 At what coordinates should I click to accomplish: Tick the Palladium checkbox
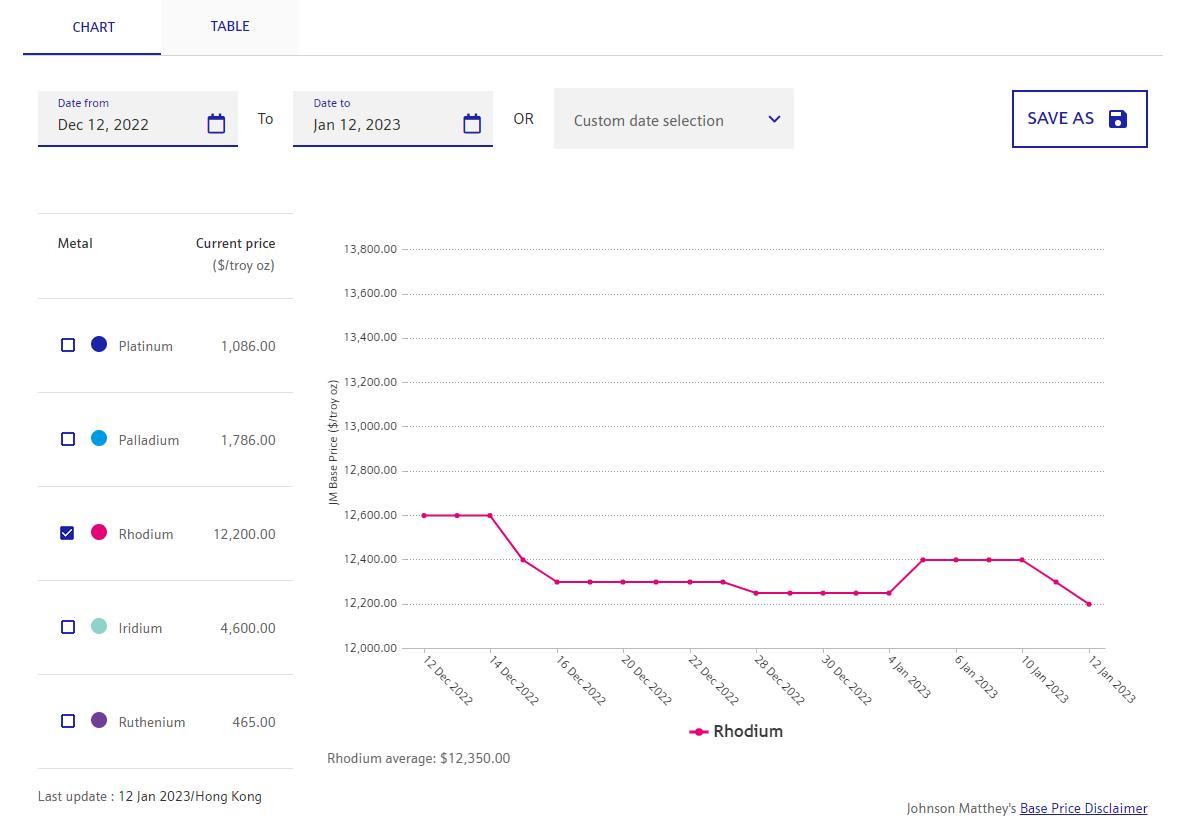[68, 439]
